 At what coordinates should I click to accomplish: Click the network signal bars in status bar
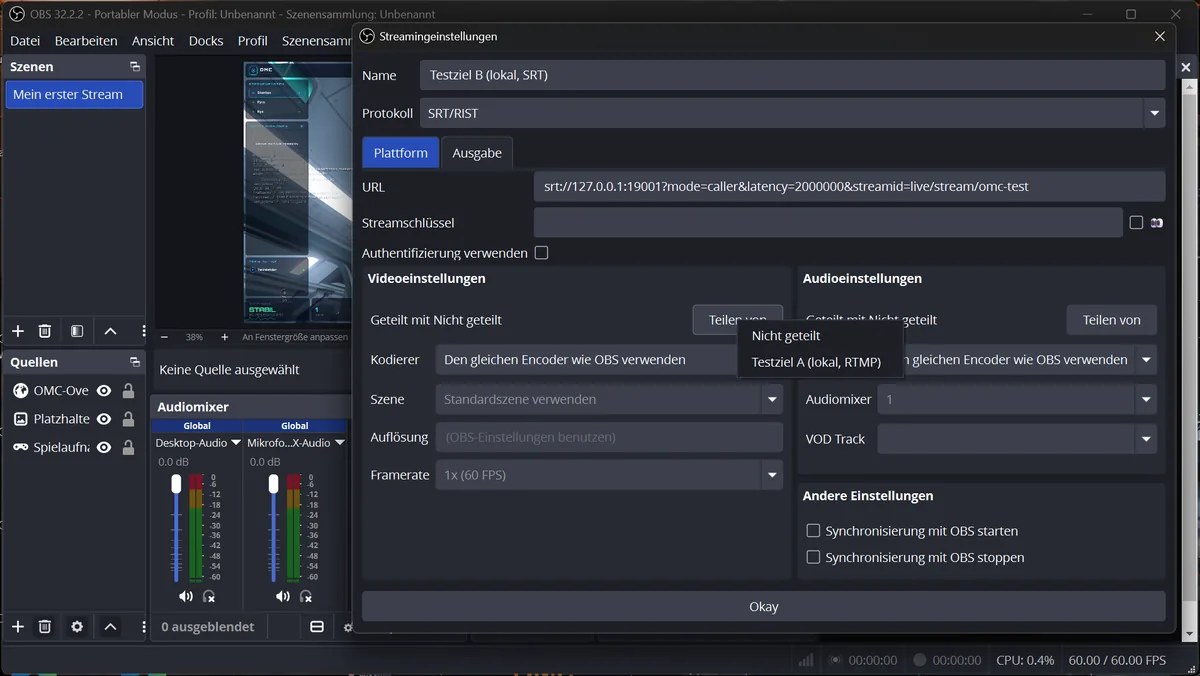(x=806, y=660)
